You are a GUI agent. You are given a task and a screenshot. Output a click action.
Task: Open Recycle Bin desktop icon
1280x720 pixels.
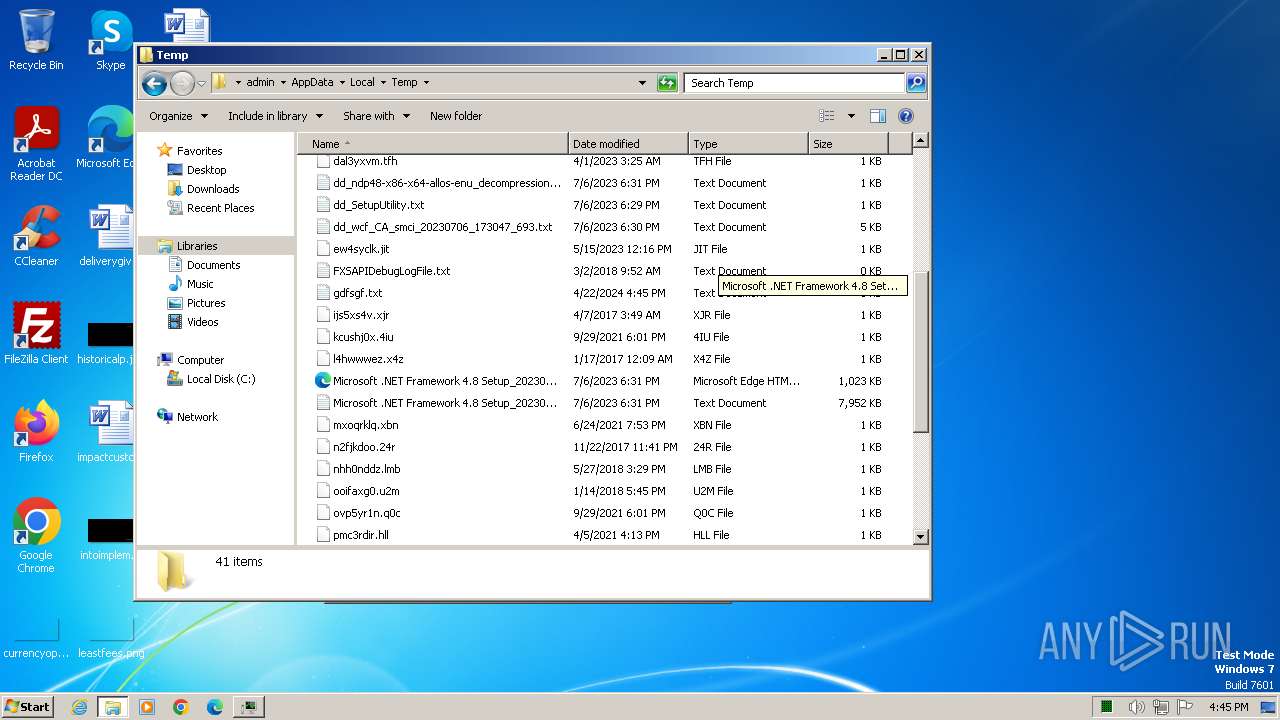point(36,41)
